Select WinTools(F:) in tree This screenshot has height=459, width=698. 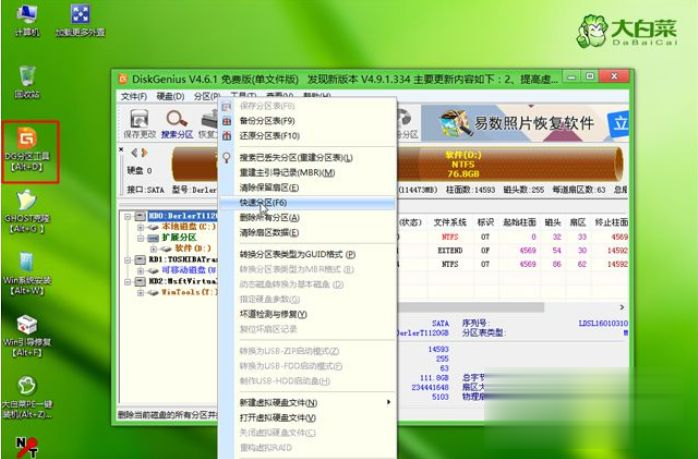(189, 292)
